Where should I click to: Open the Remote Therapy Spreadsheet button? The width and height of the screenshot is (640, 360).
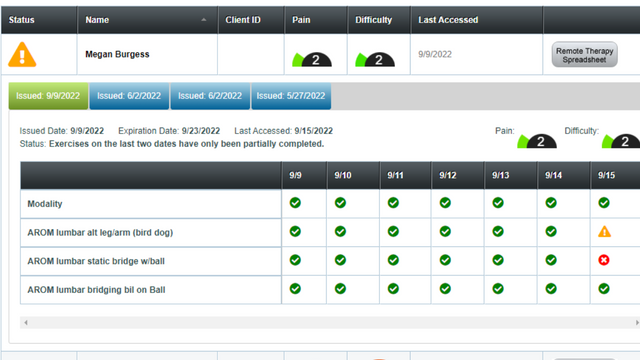click(x=584, y=55)
